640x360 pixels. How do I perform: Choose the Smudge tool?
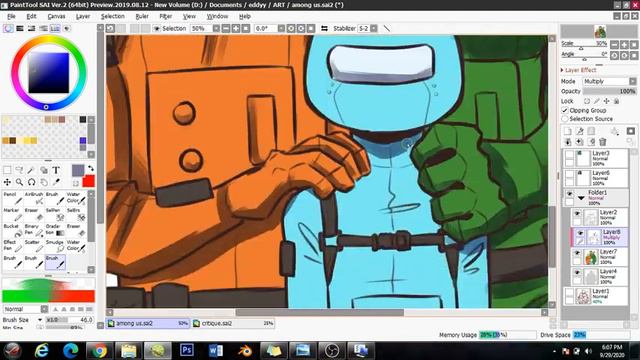(x=55, y=246)
